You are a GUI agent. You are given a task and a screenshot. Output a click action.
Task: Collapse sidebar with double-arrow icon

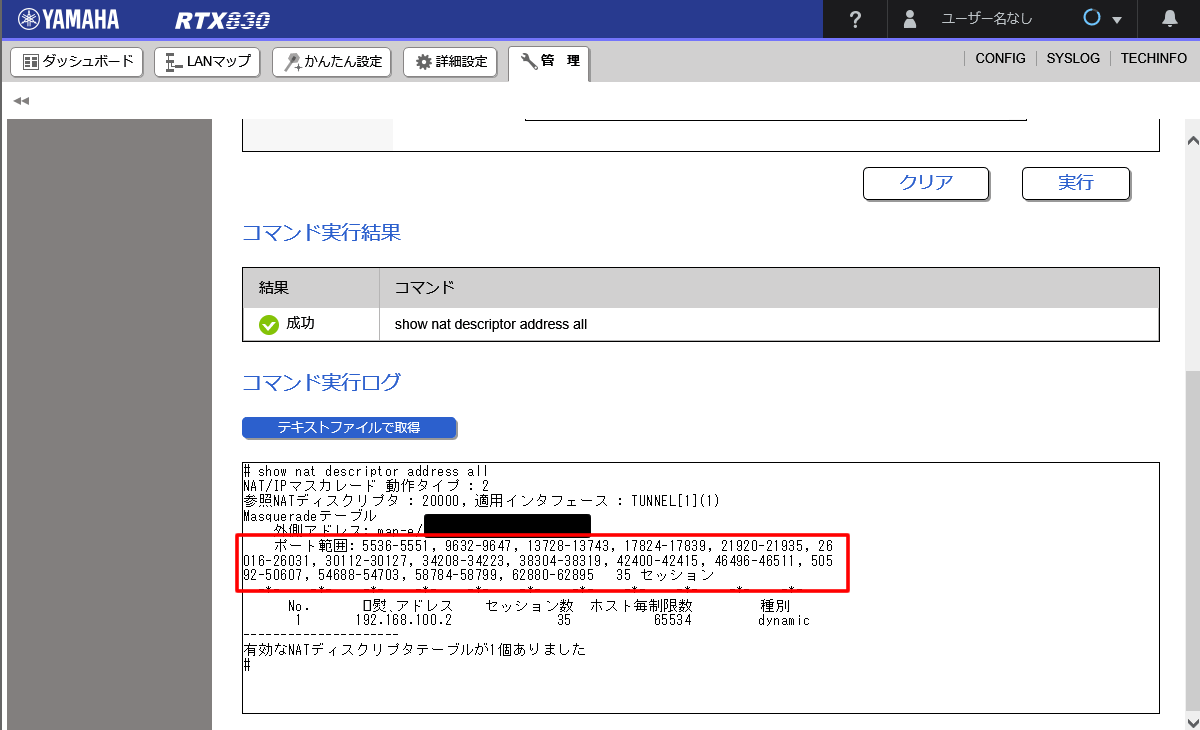21,101
